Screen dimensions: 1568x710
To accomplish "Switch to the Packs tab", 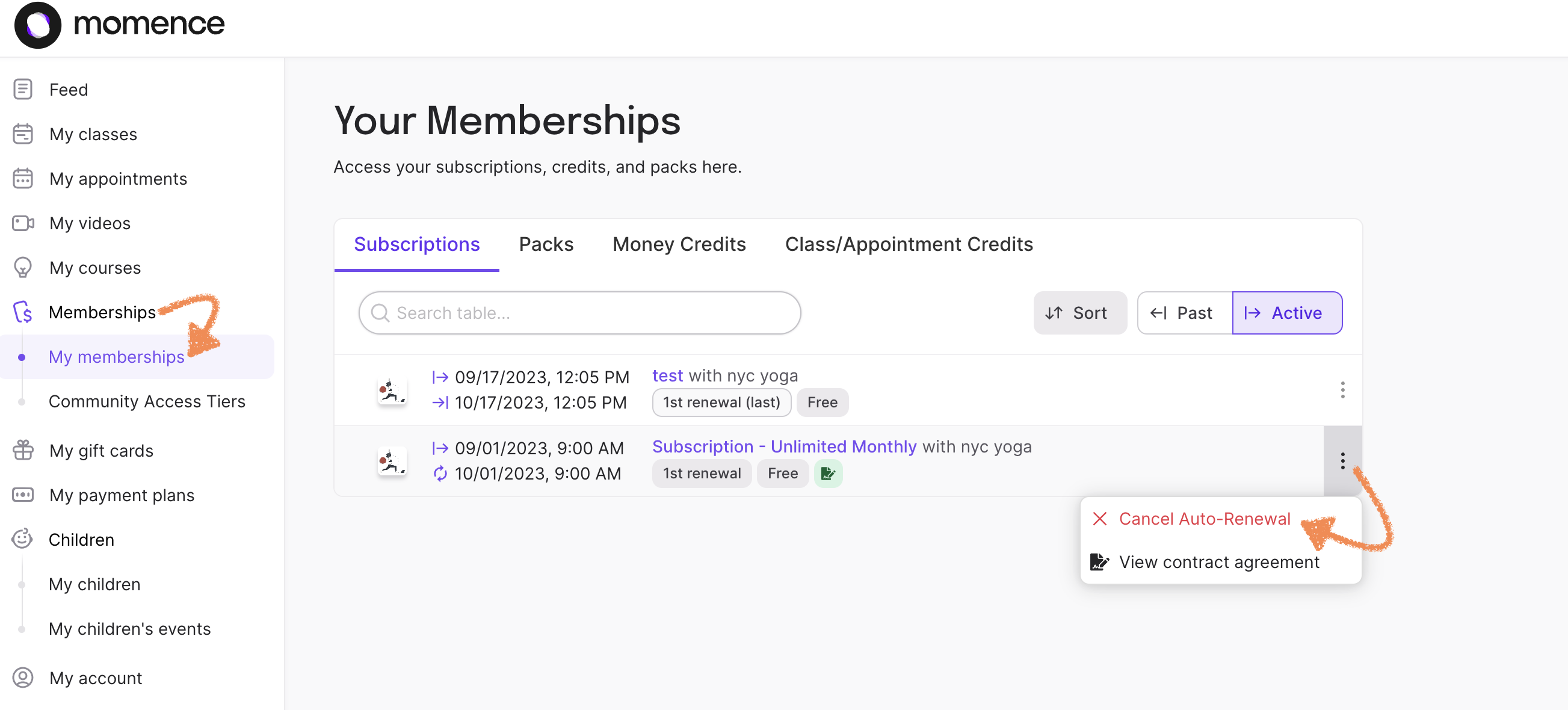I will click(545, 244).
